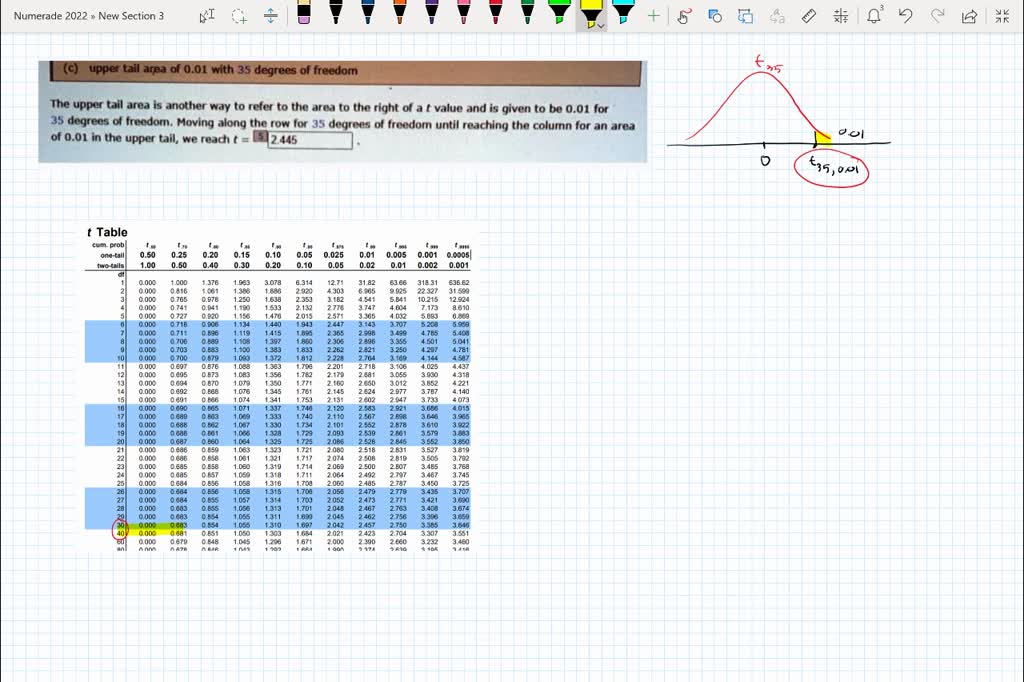Enable the Ruler tool
1024x682 pixels.
809,15
